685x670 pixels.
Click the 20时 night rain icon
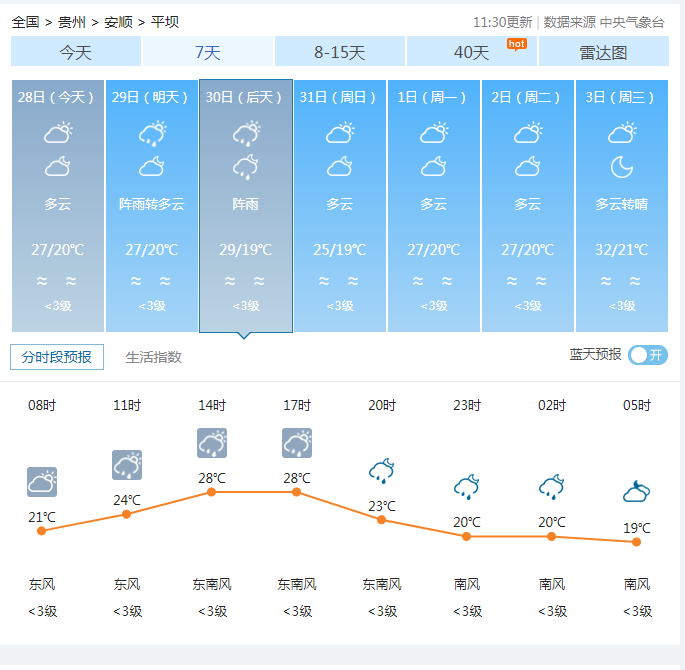pos(381,470)
